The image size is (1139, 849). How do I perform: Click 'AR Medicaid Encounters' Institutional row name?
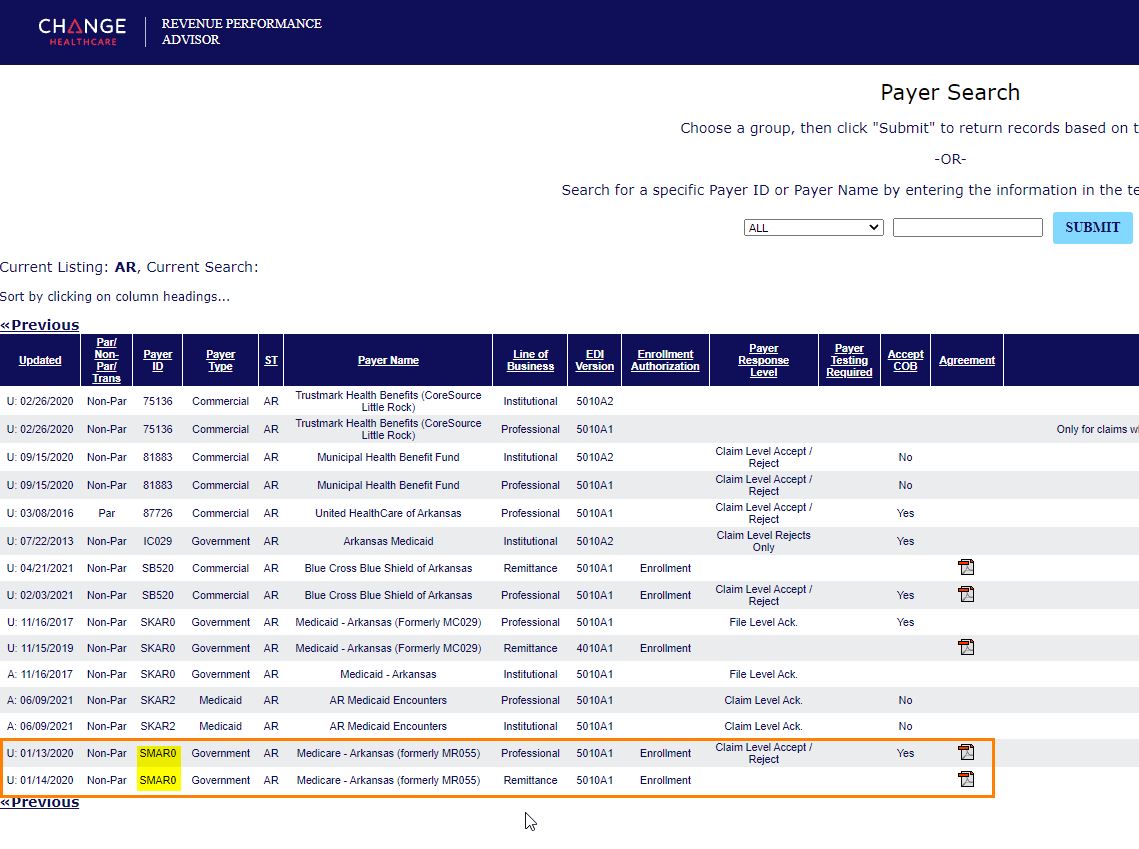click(388, 726)
